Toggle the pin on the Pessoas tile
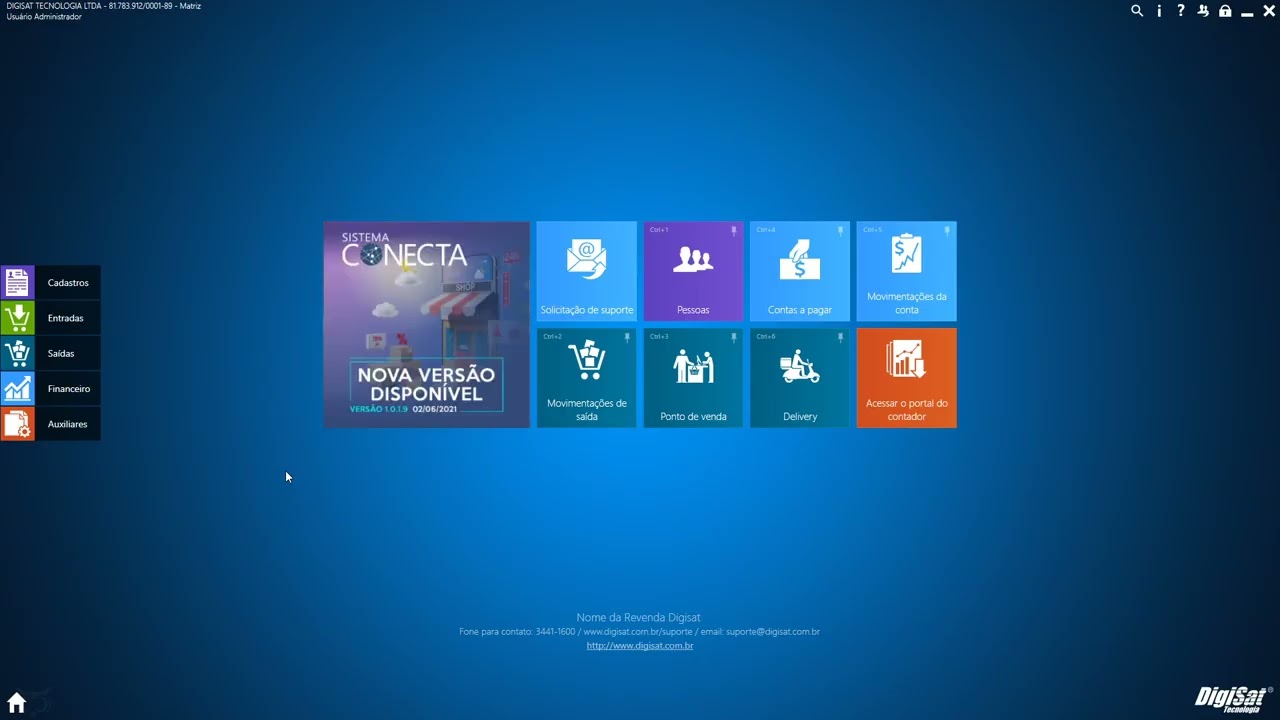Image resolution: width=1280 pixels, height=720 pixels. coord(733,231)
